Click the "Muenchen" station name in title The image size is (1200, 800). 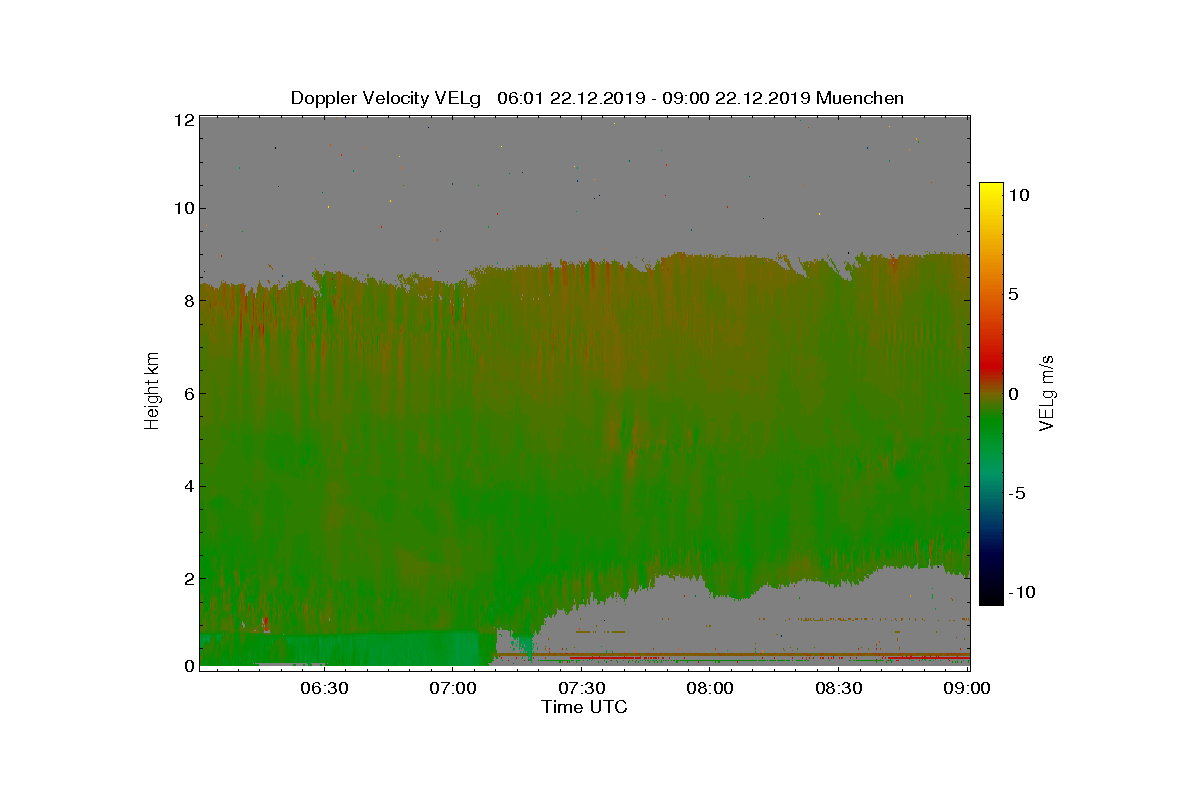860,98
